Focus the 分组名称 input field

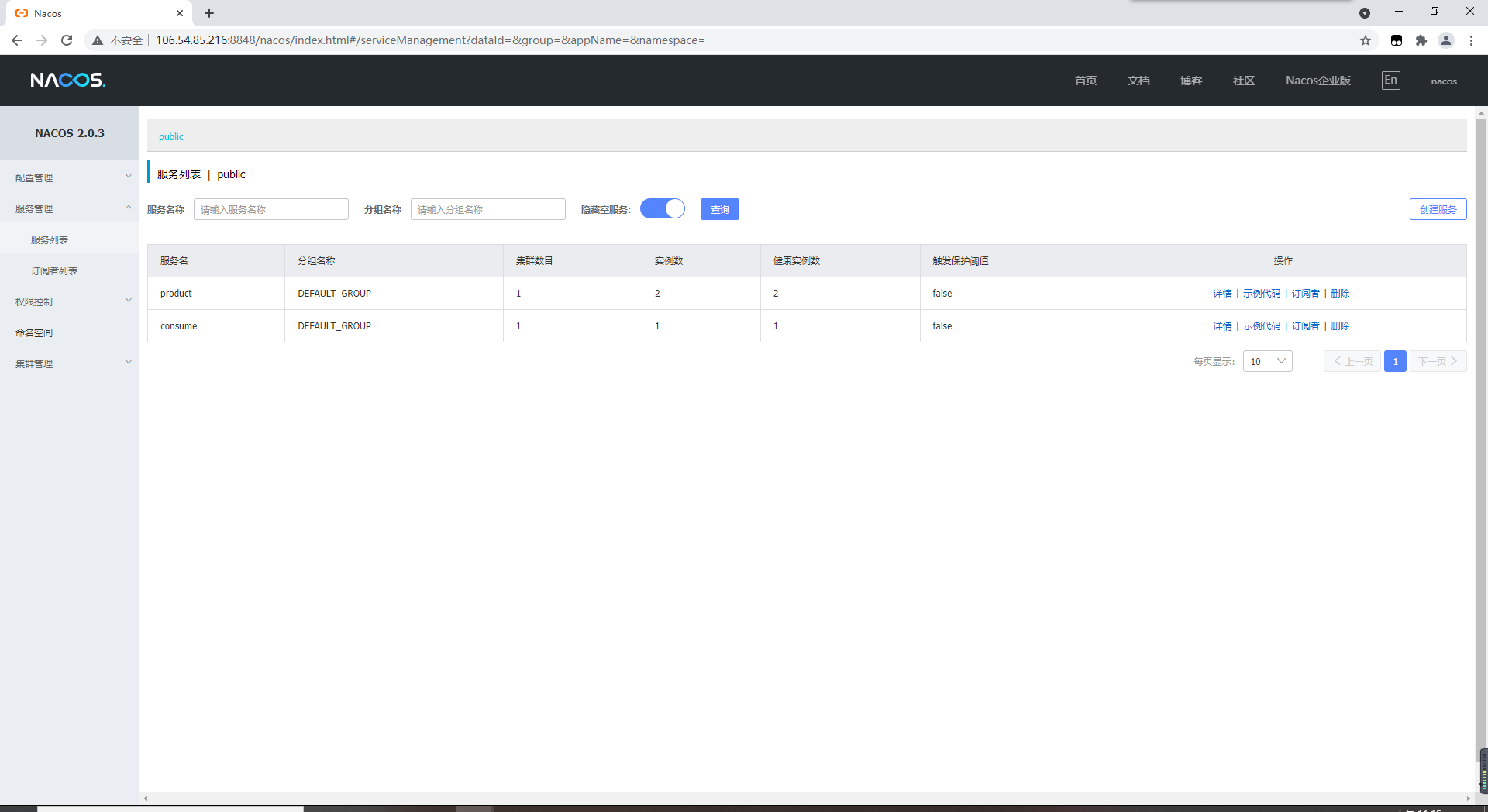(488, 209)
